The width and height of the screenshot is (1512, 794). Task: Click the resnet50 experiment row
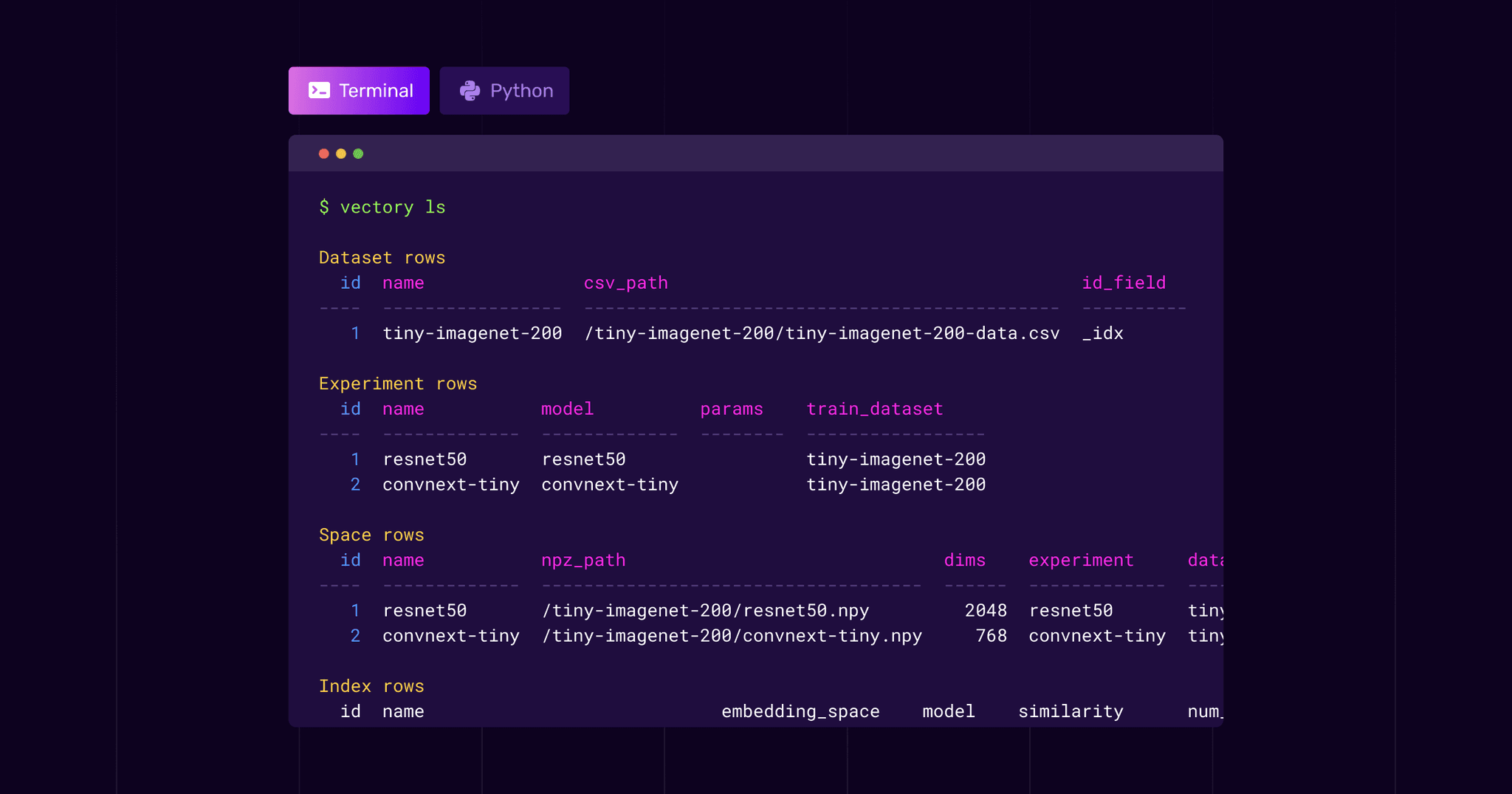click(425, 459)
